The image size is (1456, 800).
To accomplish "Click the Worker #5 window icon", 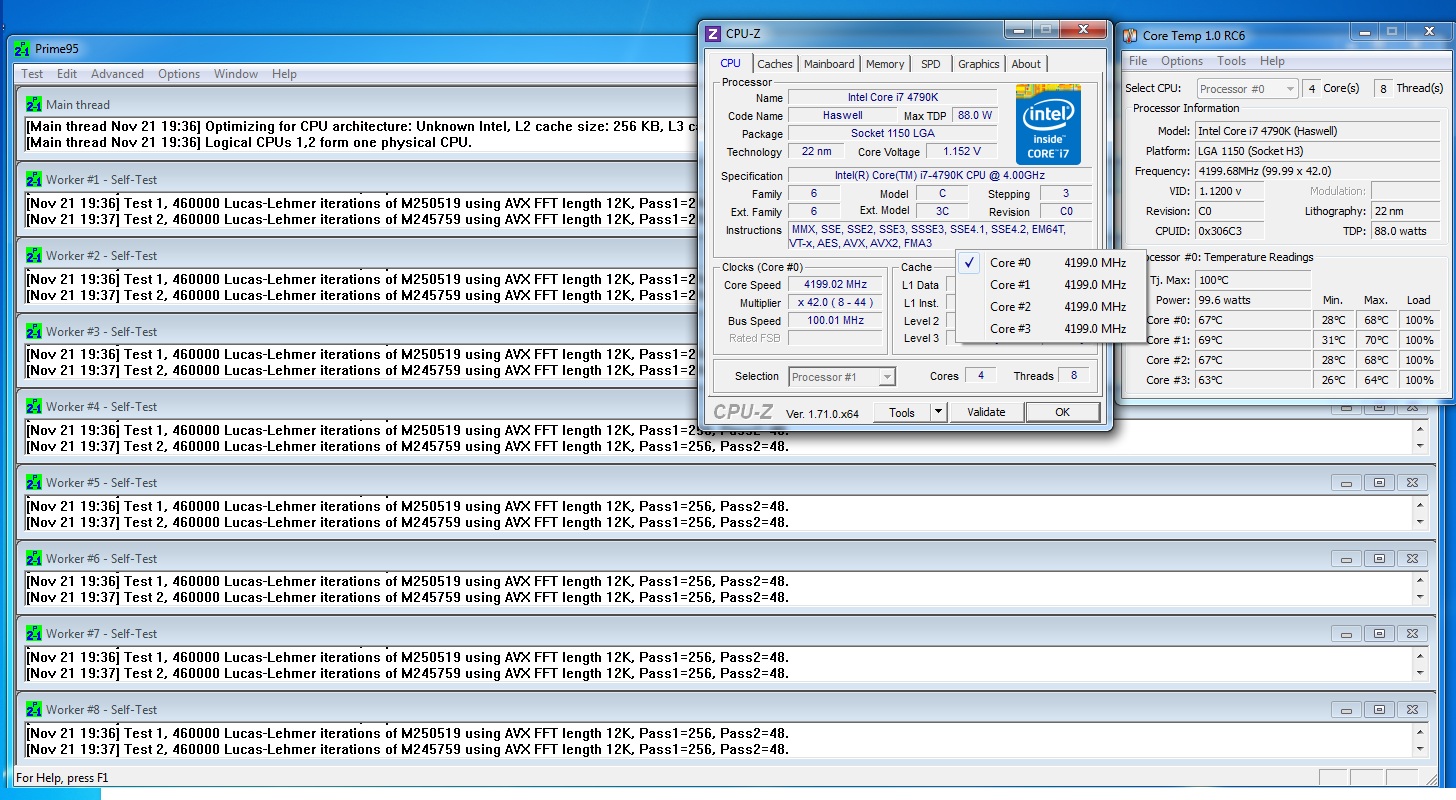I will (34, 482).
